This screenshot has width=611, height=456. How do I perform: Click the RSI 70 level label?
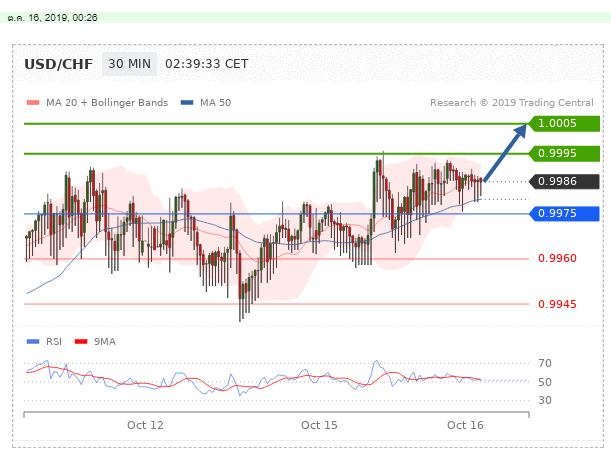(545, 363)
